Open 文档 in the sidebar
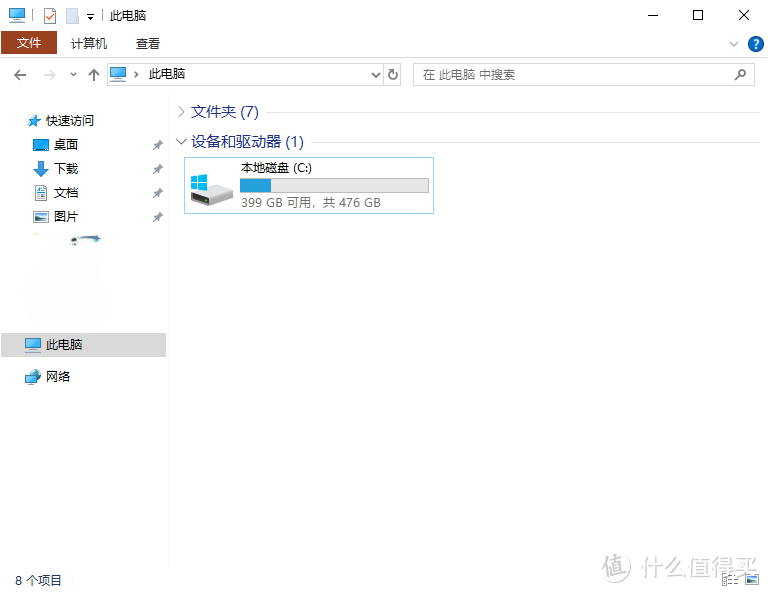This screenshot has height=593, width=768. (x=66, y=192)
